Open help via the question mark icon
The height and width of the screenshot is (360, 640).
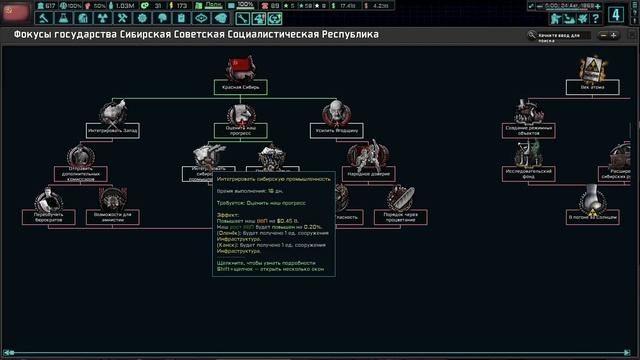coord(596,18)
